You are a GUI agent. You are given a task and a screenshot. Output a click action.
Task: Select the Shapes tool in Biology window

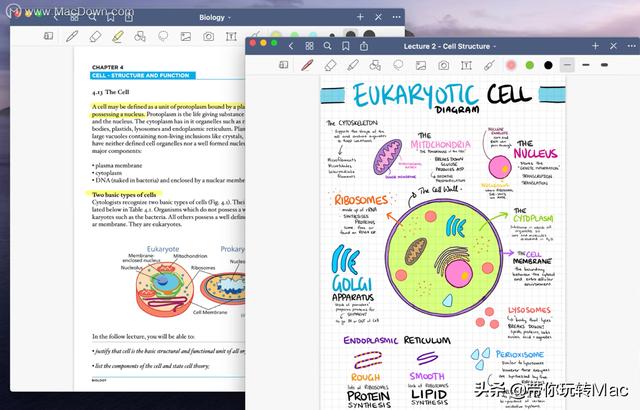pos(140,36)
